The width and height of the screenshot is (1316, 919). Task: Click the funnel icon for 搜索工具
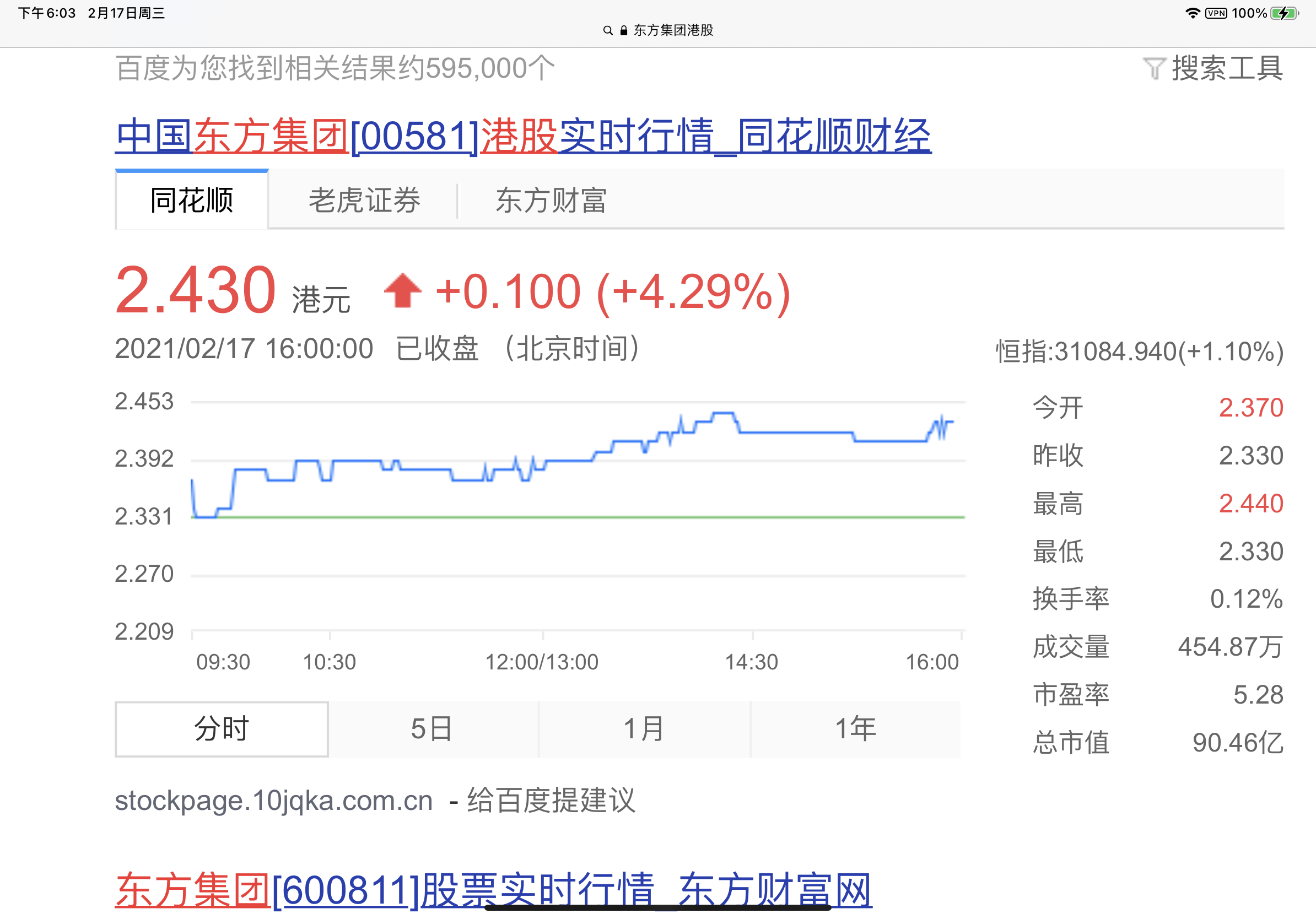click(1154, 69)
